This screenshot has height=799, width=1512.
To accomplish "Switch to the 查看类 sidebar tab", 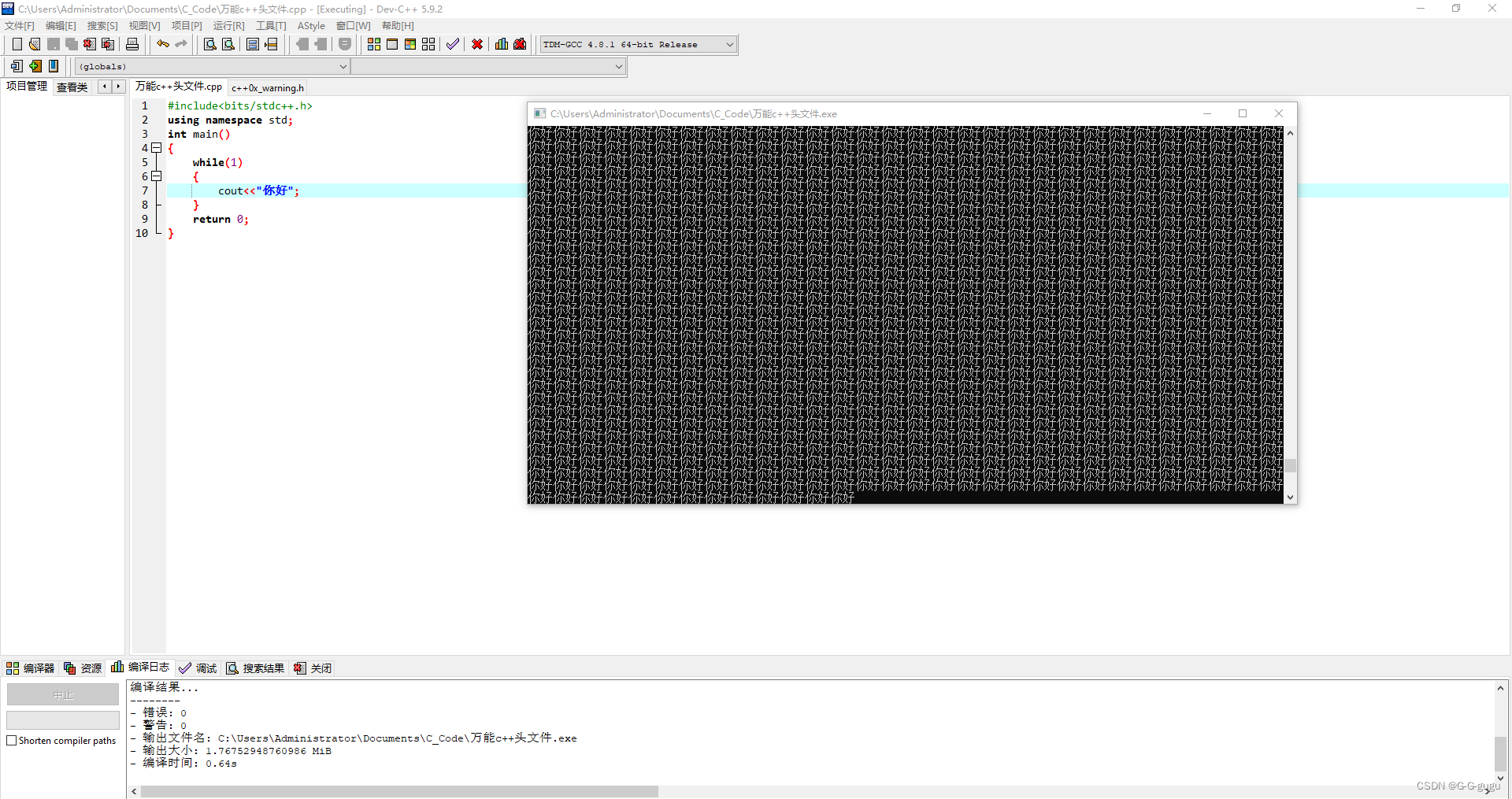I will click(72, 87).
